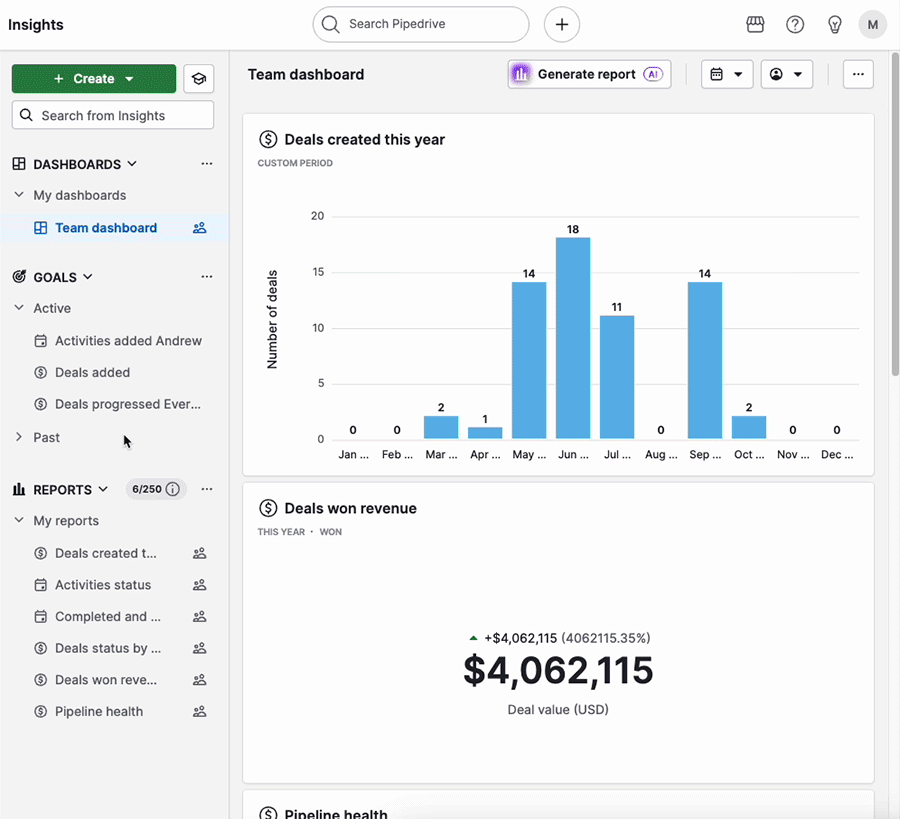Image resolution: width=900 pixels, height=819 pixels.
Task: Click the help question mark icon
Action: click(795, 25)
